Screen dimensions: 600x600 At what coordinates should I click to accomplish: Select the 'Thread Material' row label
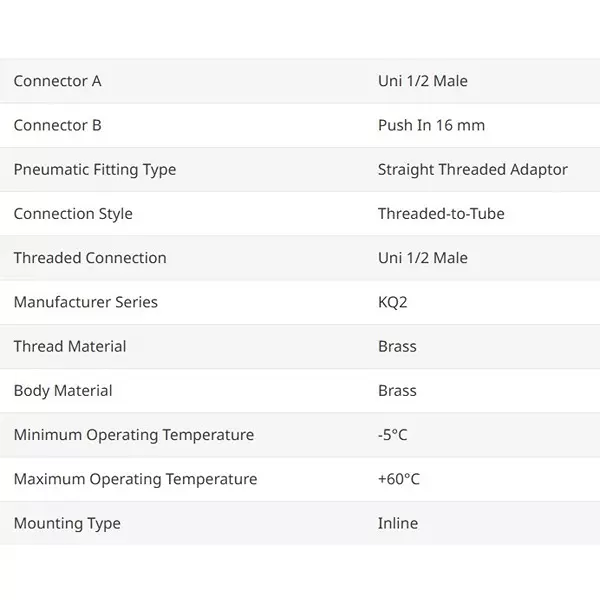[x=70, y=346]
